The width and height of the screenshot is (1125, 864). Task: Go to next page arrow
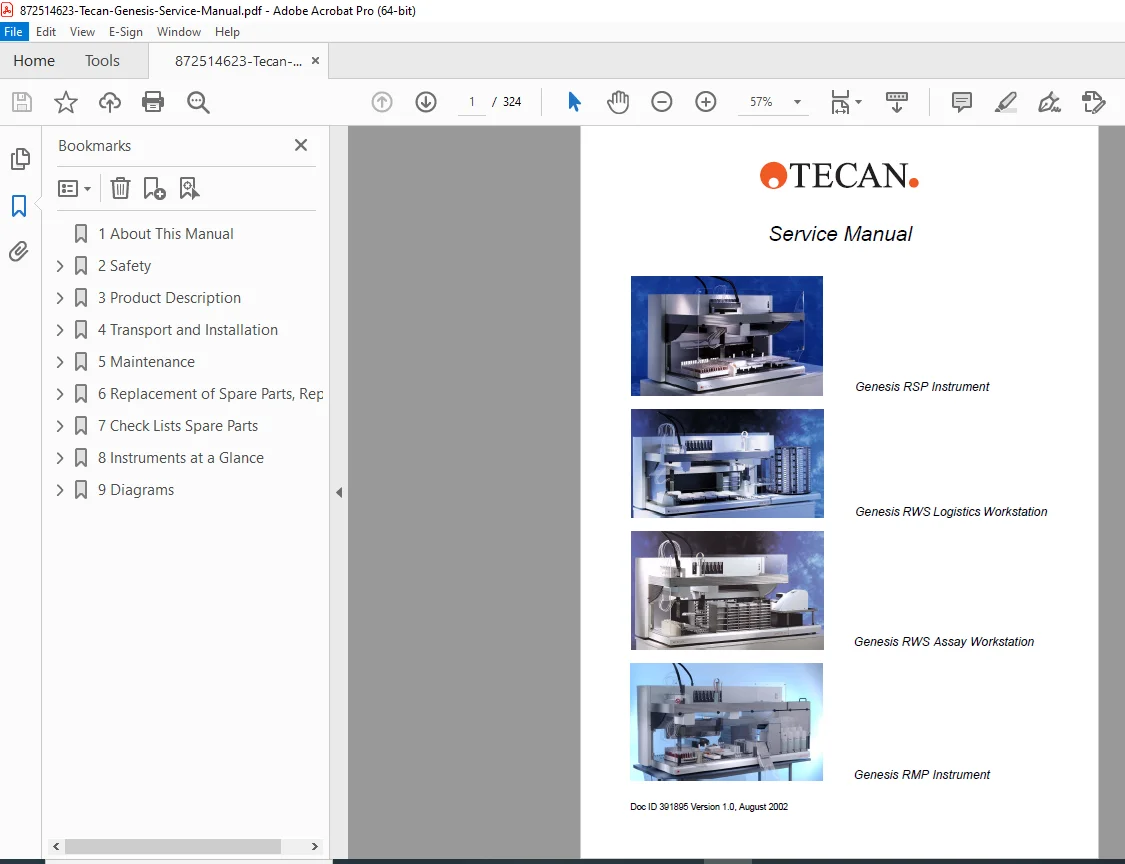[x=426, y=102]
